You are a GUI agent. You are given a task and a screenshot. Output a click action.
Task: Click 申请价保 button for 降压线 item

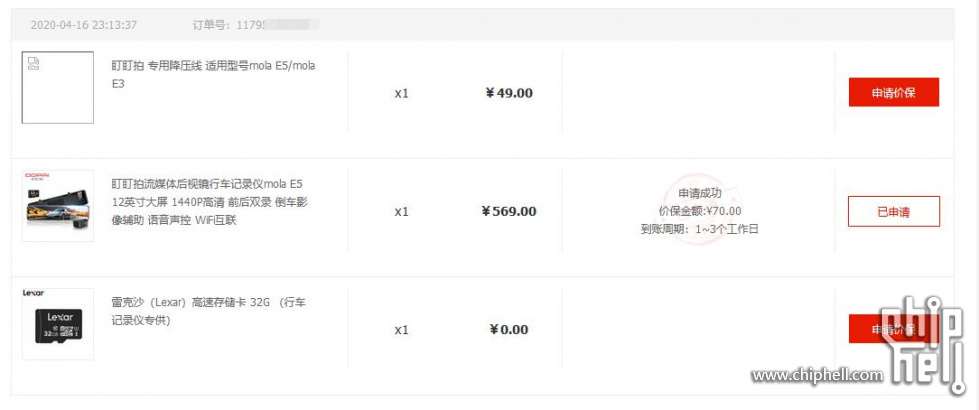click(893, 92)
